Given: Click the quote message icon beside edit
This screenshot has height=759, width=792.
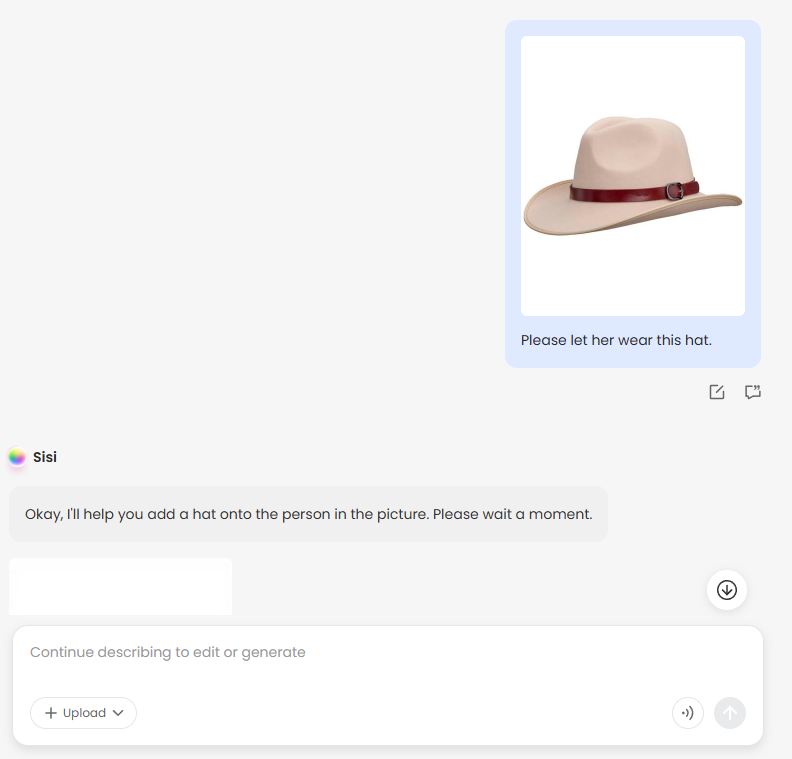Looking at the screenshot, I should click(753, 392).
